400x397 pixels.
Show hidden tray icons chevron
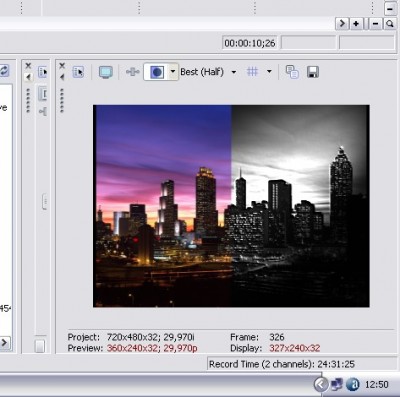point(321,385)
